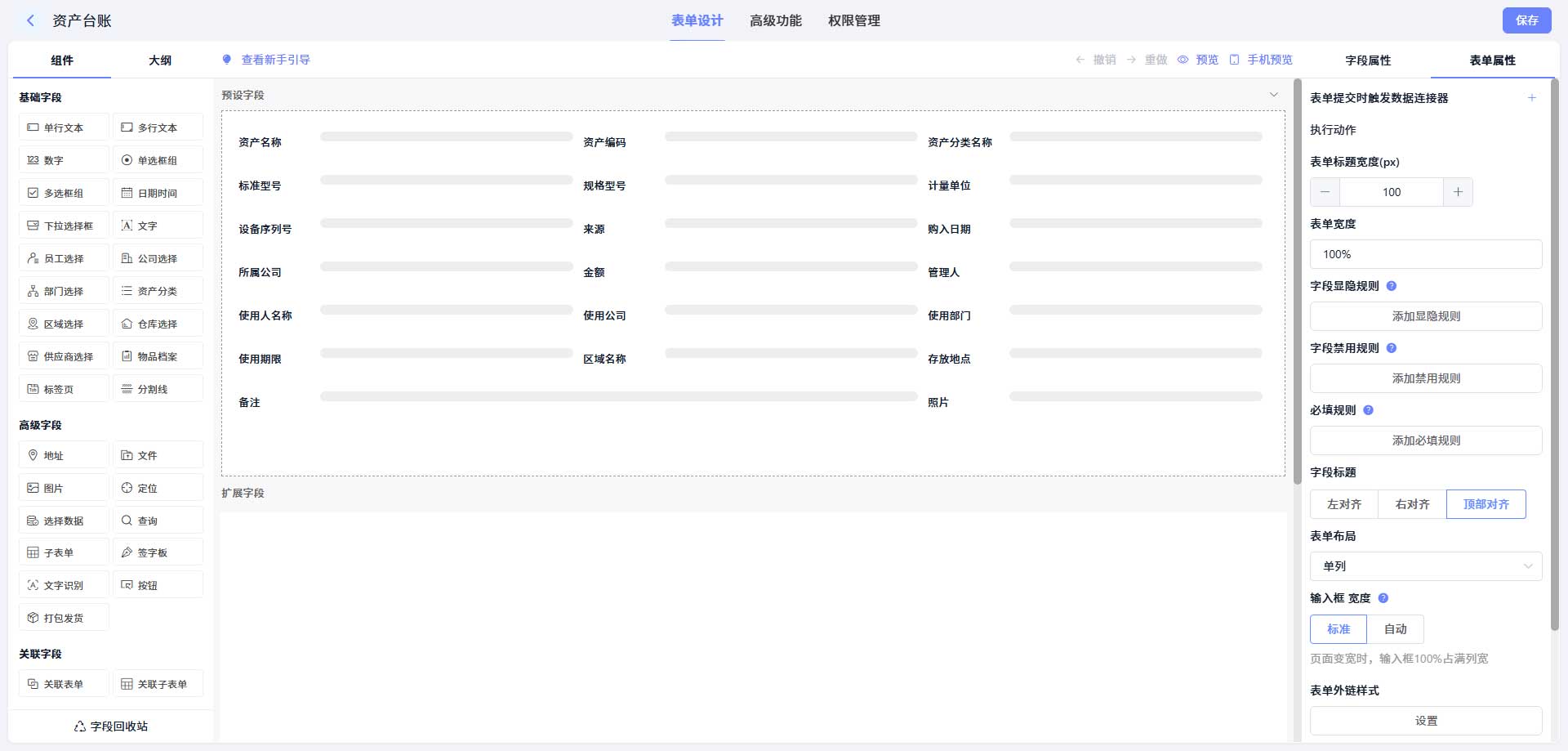Pick the 日期时间 date-time component
The width and height of the screenshot is (1568, 751).
coord(158,193)
